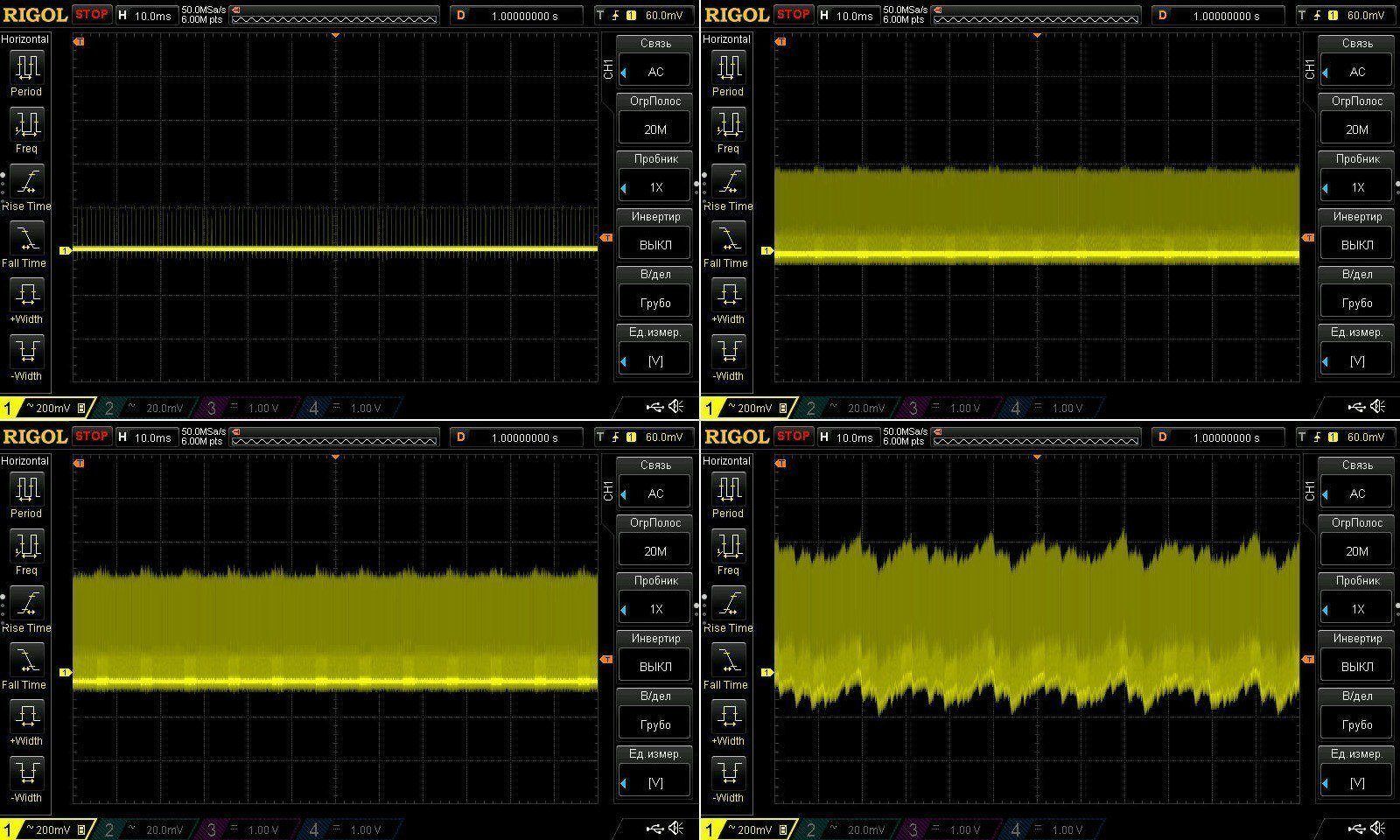Click the Rise Time icon in bottom-left scope
Viewport: 1400px width, 840px height.
(26, 604)
